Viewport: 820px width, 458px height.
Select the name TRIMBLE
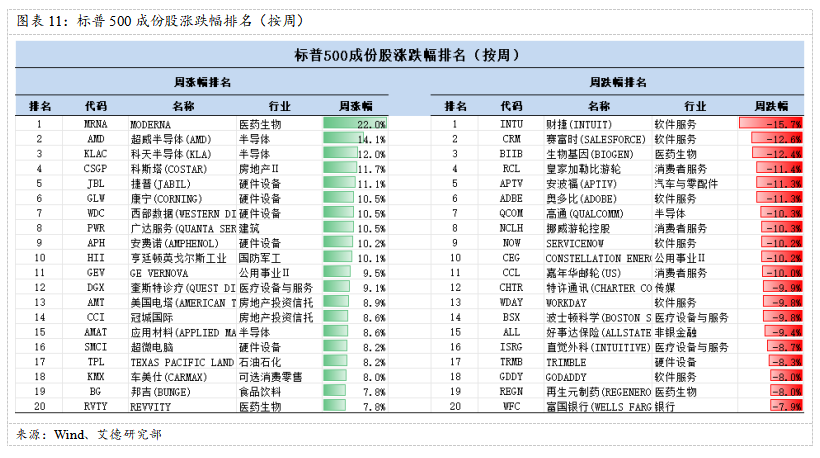pyautogui.click(x=566, y=362)
